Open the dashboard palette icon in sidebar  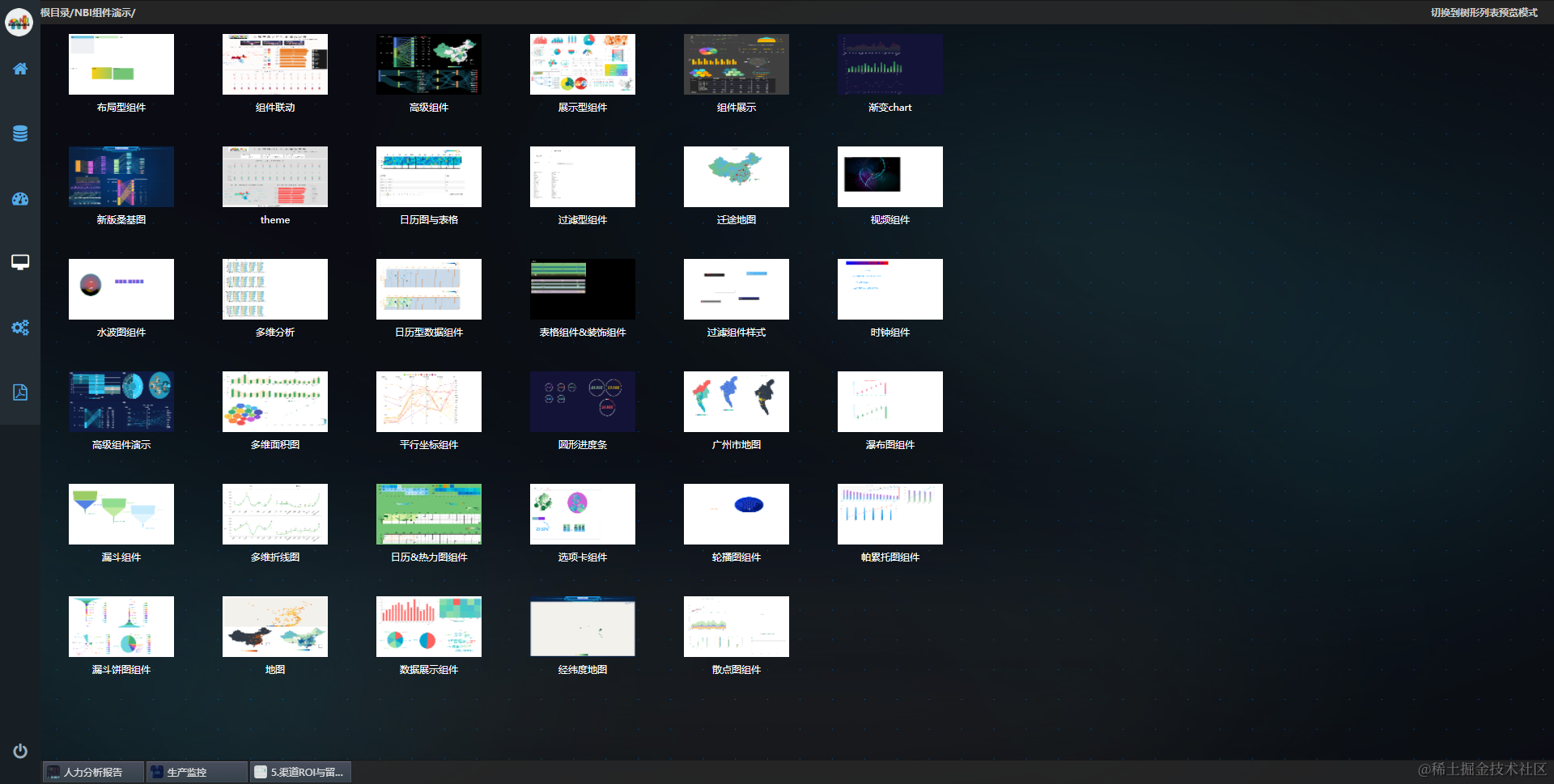pyautogui.click(x=20, y=198)
